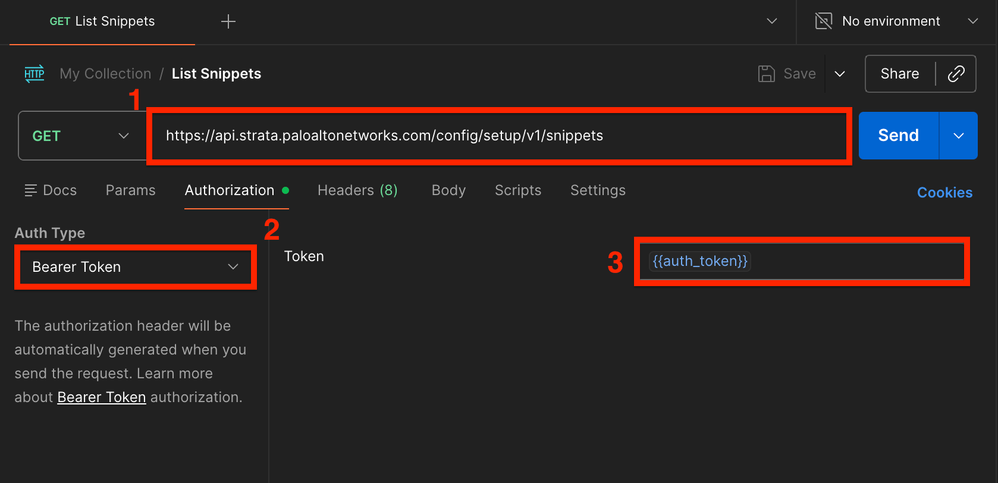This screenshot has height=483, width=998.
Task: Click the Save floppy disk icon
Action: (x=766, y=74)
